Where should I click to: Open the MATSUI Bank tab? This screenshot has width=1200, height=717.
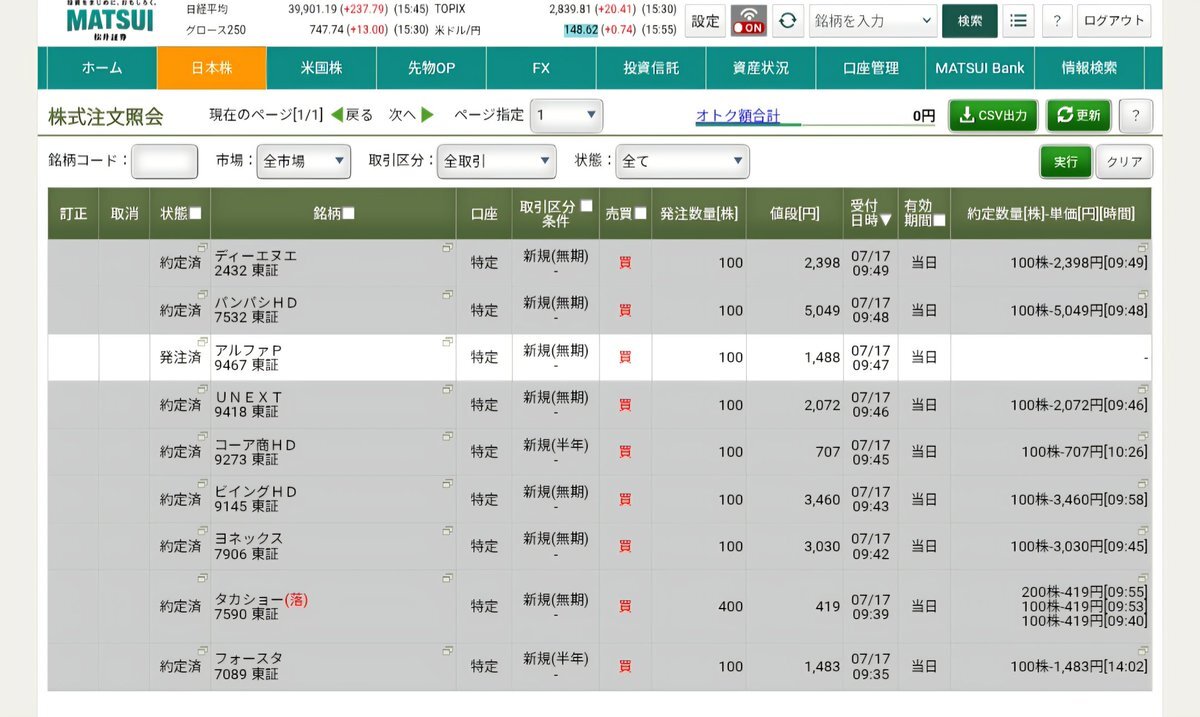coord(980,68)
